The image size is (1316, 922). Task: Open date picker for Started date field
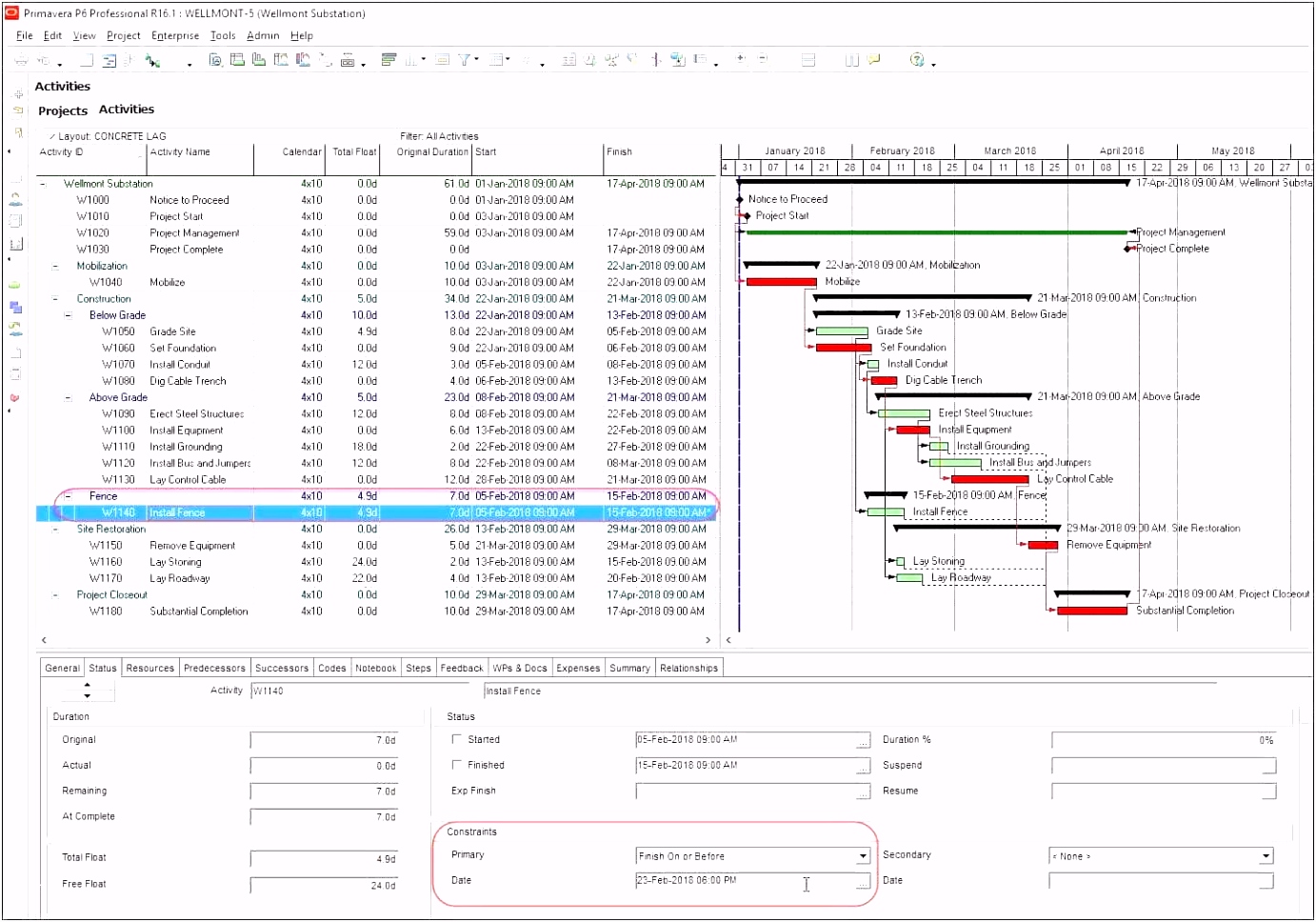[863, 741]
